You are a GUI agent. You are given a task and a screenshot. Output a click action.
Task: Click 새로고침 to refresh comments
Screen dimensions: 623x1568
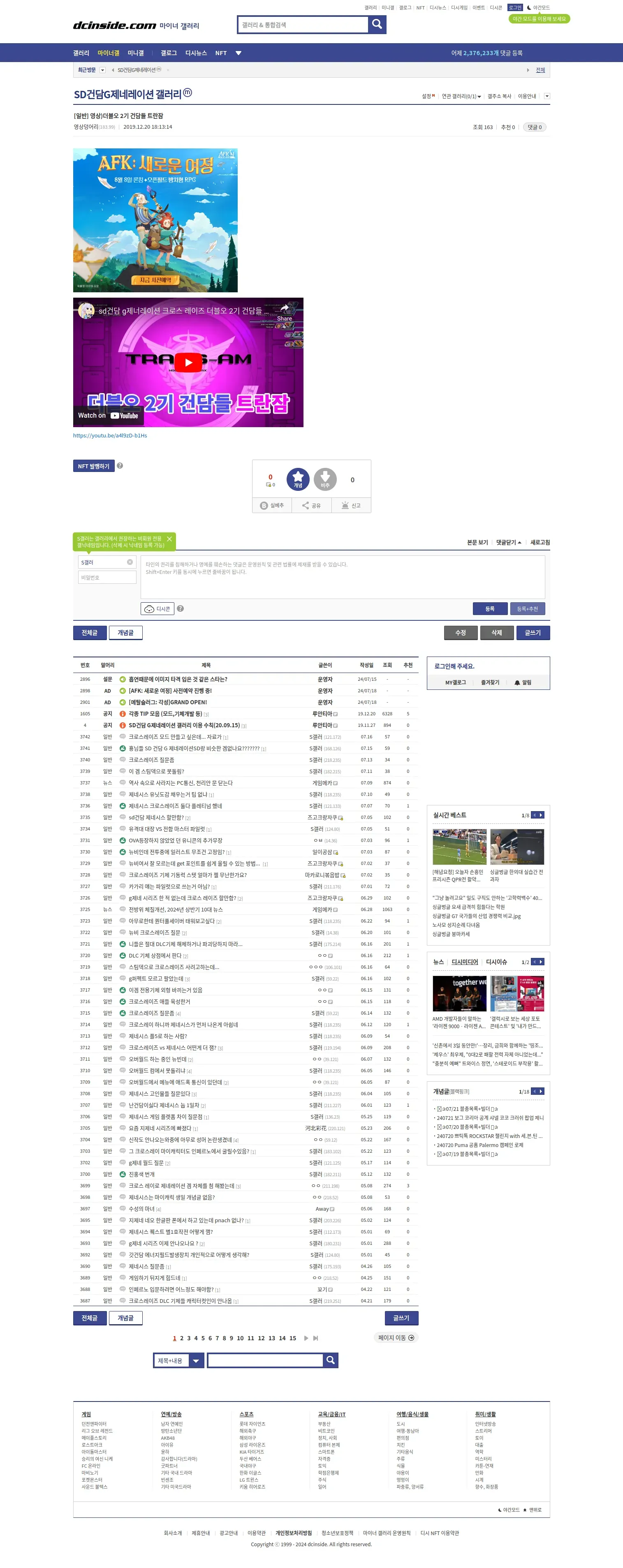point(540,542)
